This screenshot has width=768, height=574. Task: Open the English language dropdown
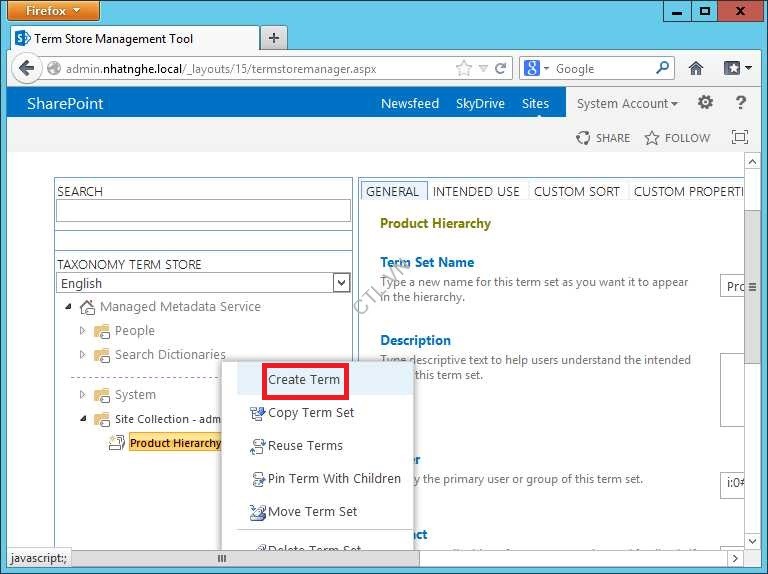coord(341,283)
